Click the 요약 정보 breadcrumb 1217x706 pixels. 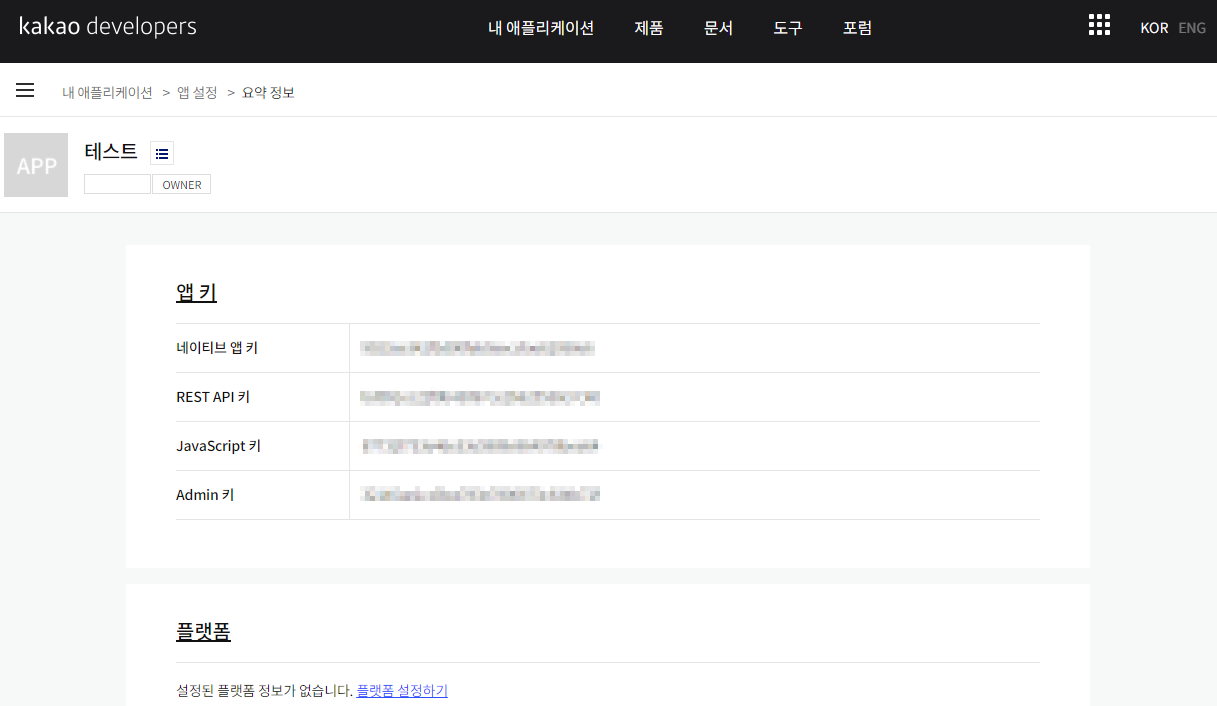point(268,92)
